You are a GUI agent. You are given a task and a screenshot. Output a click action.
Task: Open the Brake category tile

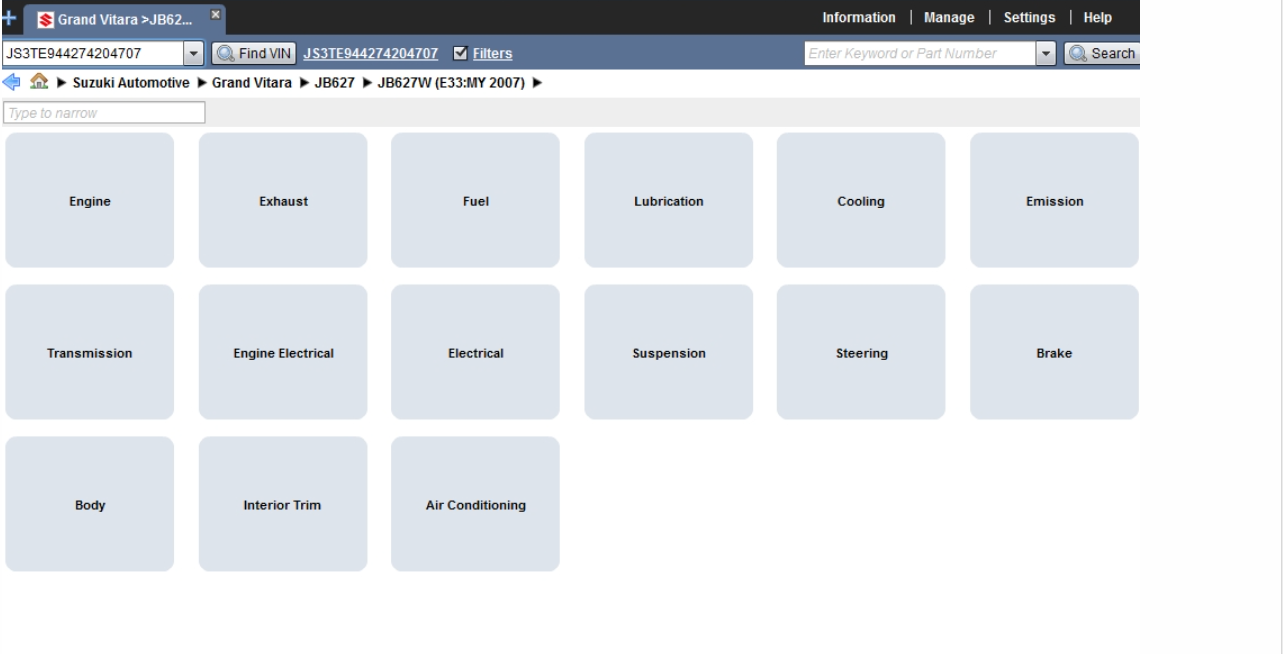pos(1054,353)
